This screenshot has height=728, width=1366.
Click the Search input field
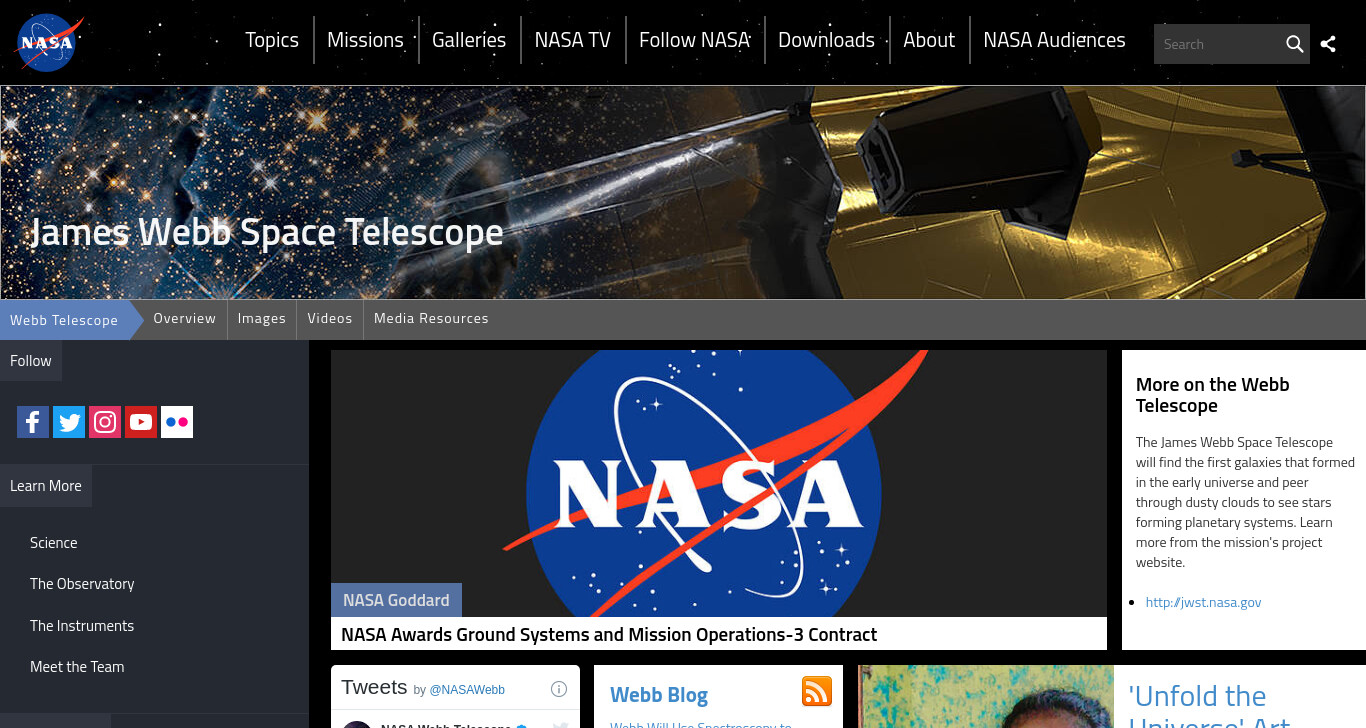click(x=1218, y=44)
